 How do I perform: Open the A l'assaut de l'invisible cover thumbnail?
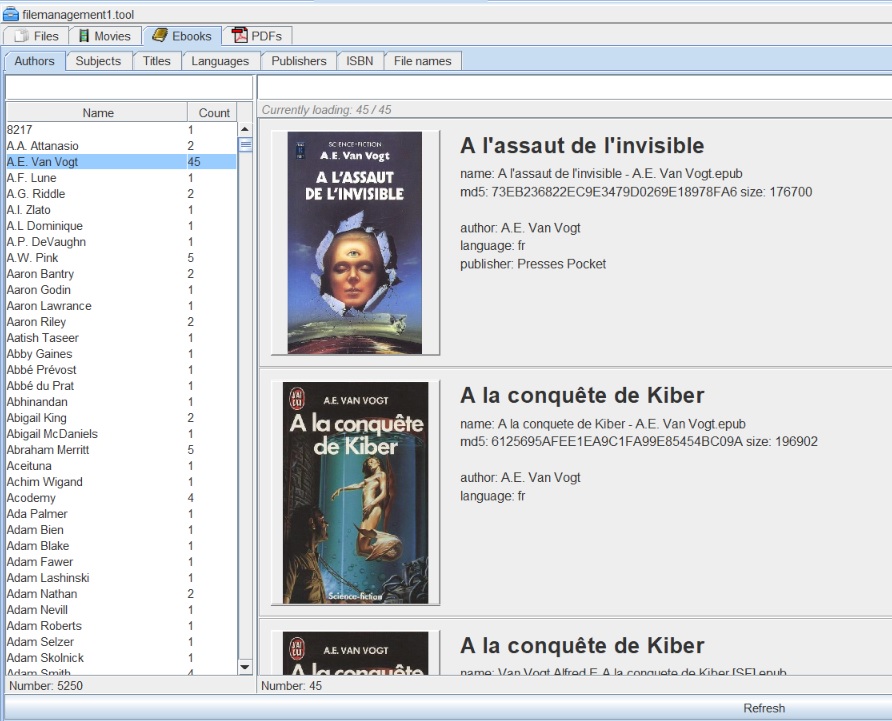(x=355, y=243)
